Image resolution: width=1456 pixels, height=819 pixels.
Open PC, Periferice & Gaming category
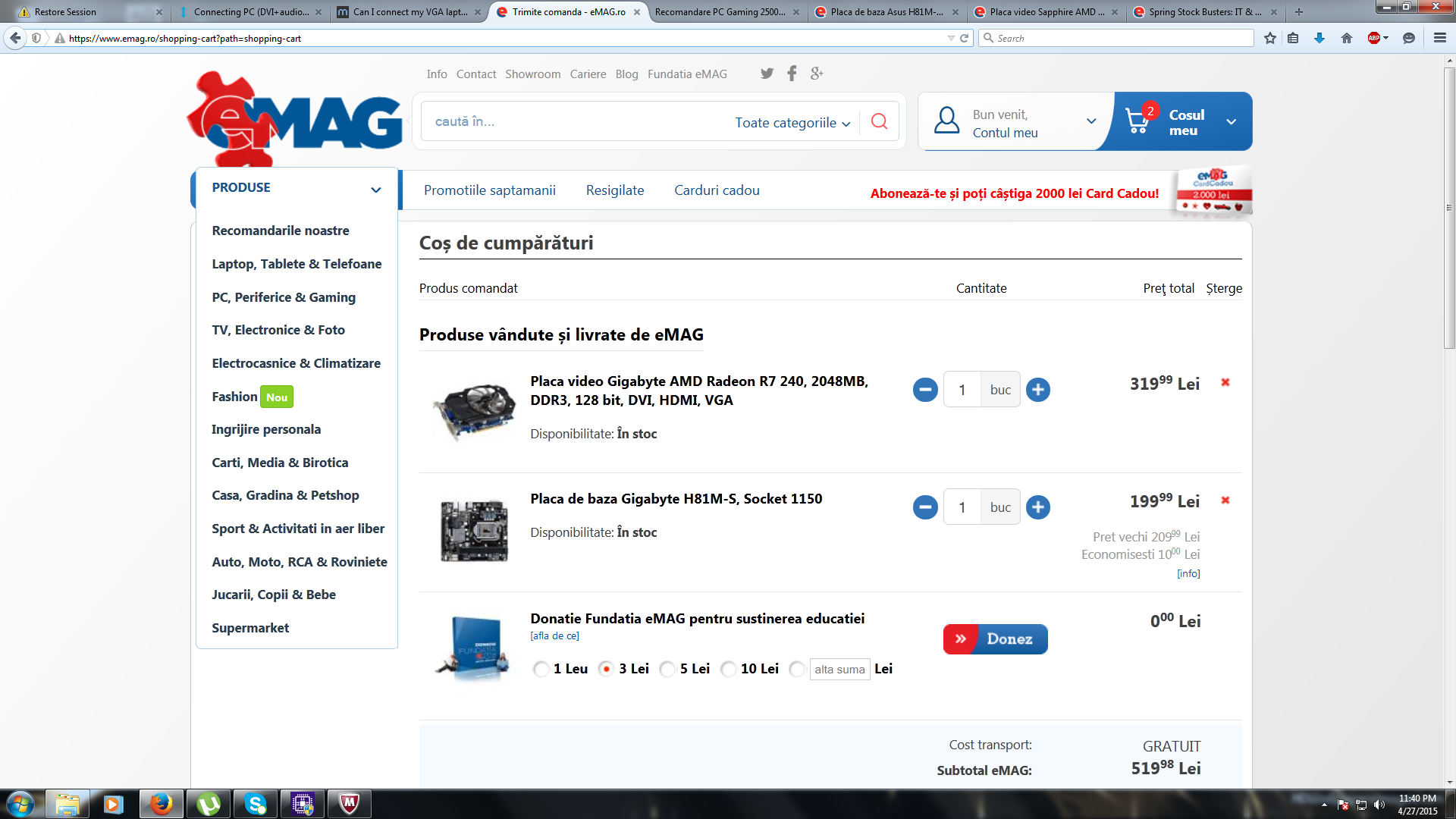284,297
